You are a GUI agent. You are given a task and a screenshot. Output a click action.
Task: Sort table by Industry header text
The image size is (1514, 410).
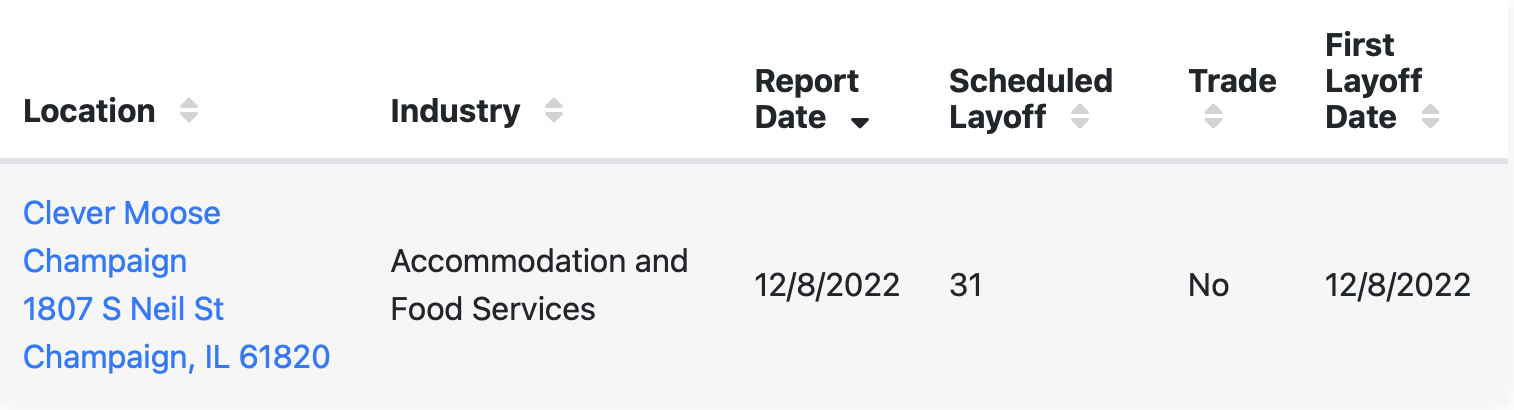pos(455,111)
